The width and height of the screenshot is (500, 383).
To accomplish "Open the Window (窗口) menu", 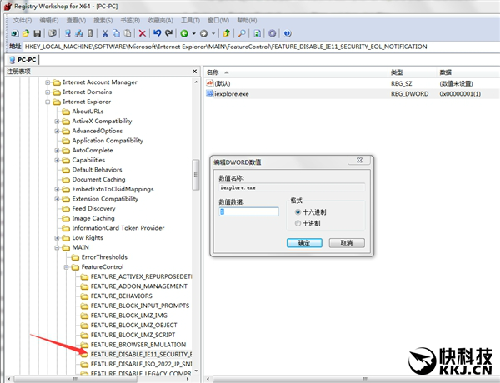I will [218, 20].
